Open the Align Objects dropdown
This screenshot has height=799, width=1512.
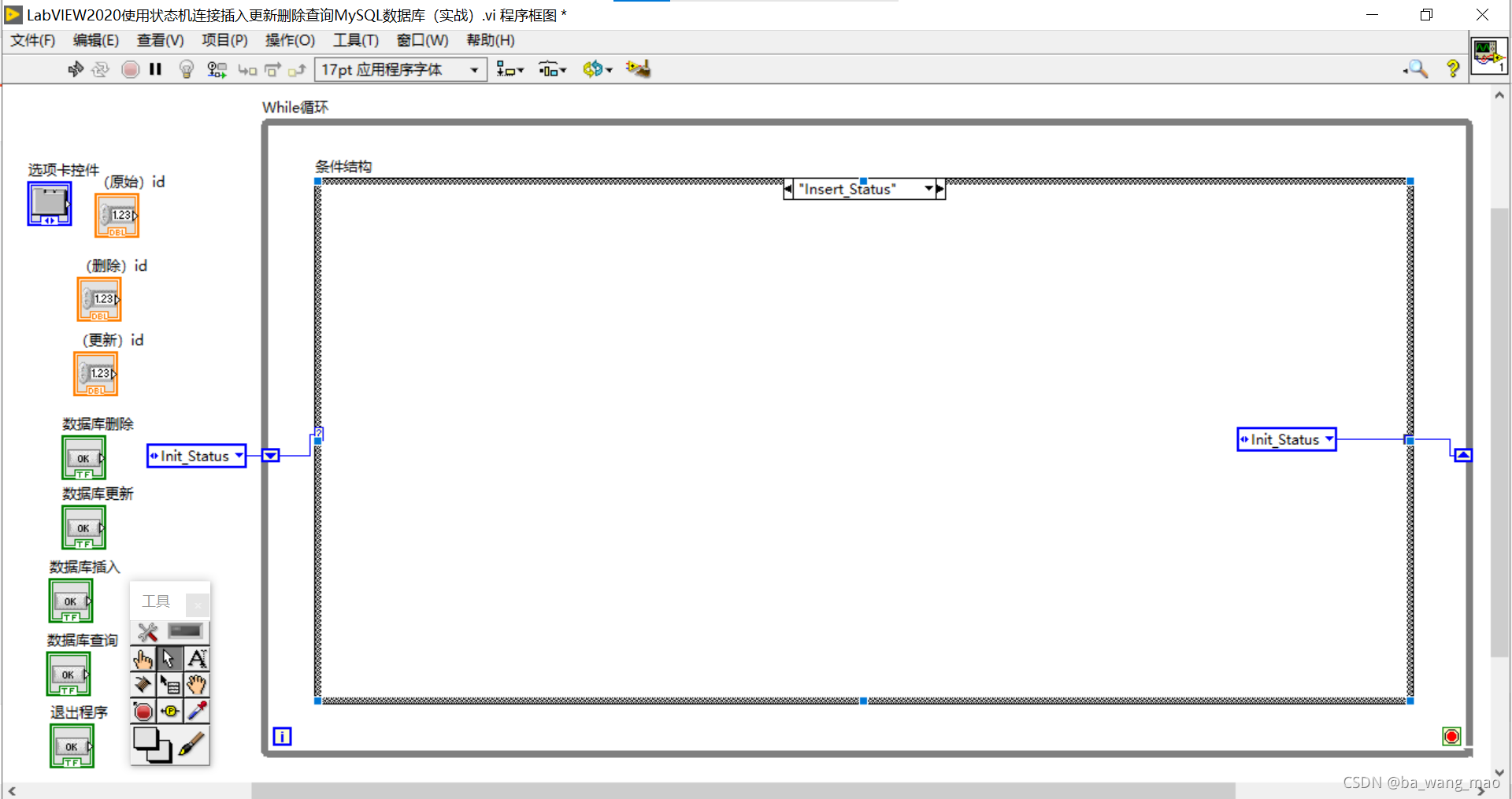pyautogui.click(x=510, y=69)
